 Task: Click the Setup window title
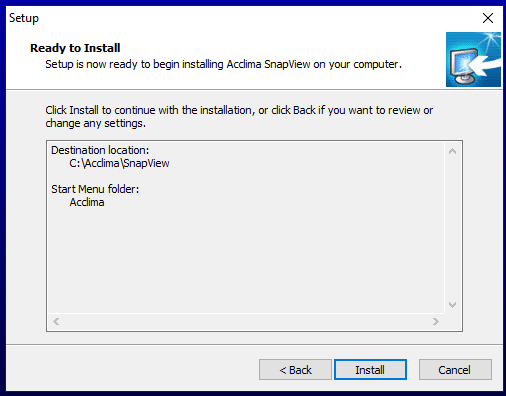pyautogui.click(x=24, y=18)
